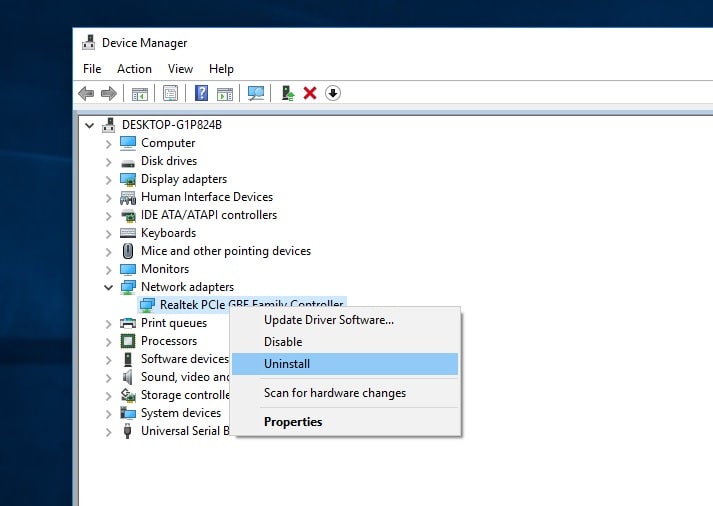Click the Monitors category icon

click(x=128, y=269)
